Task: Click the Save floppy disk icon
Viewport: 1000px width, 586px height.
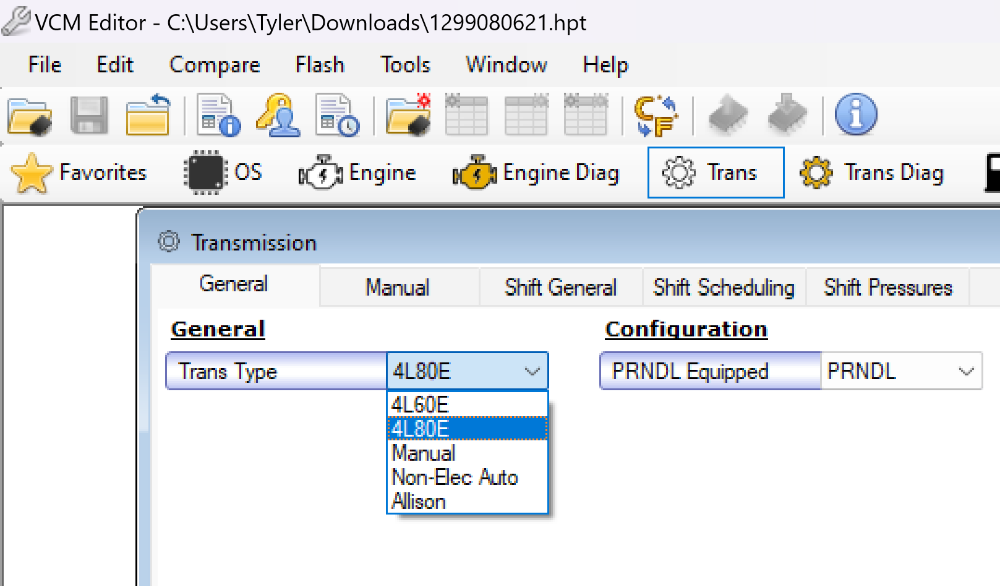Action: (89, 116)
